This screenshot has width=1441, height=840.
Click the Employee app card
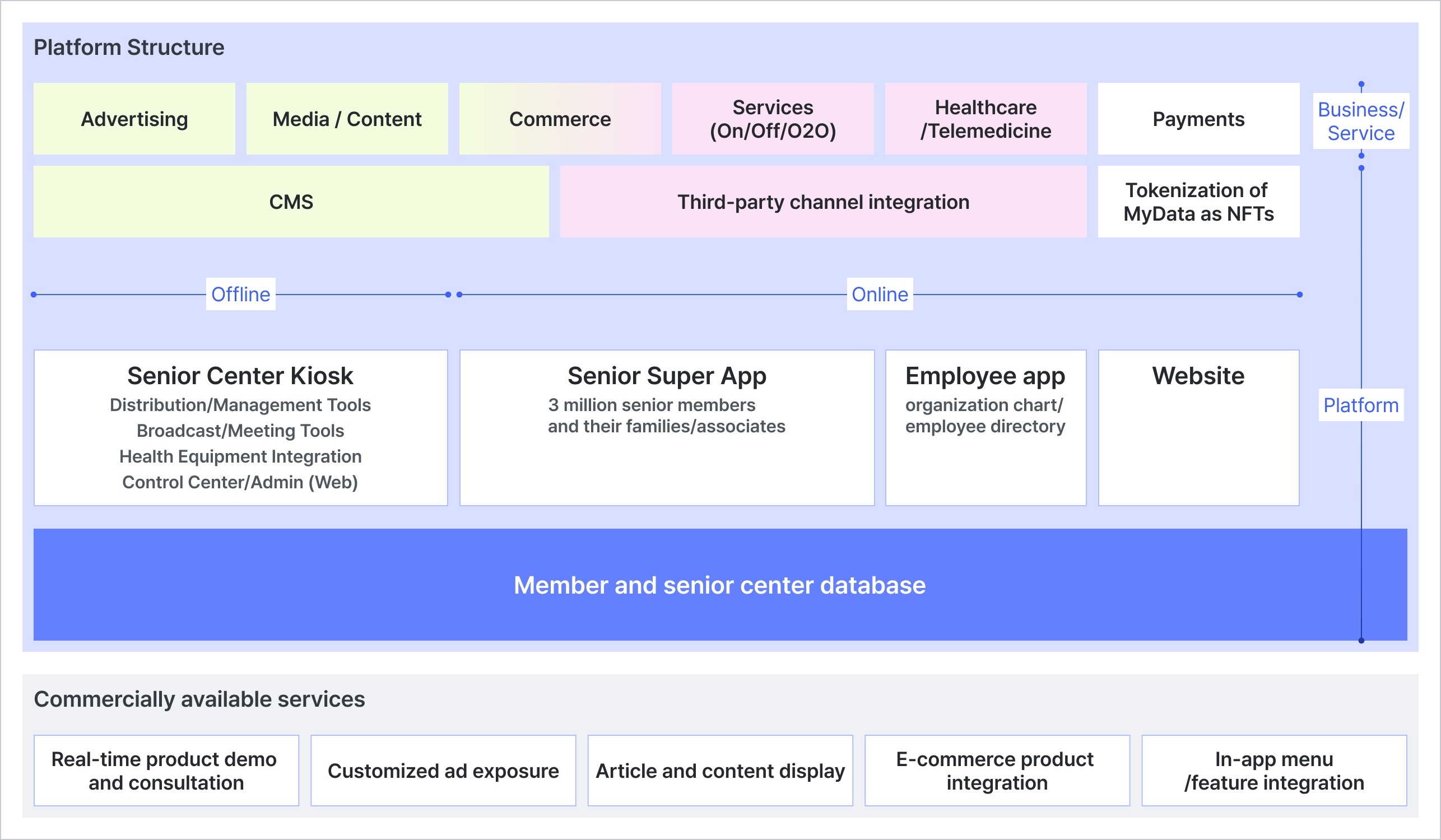coord(986,427)
